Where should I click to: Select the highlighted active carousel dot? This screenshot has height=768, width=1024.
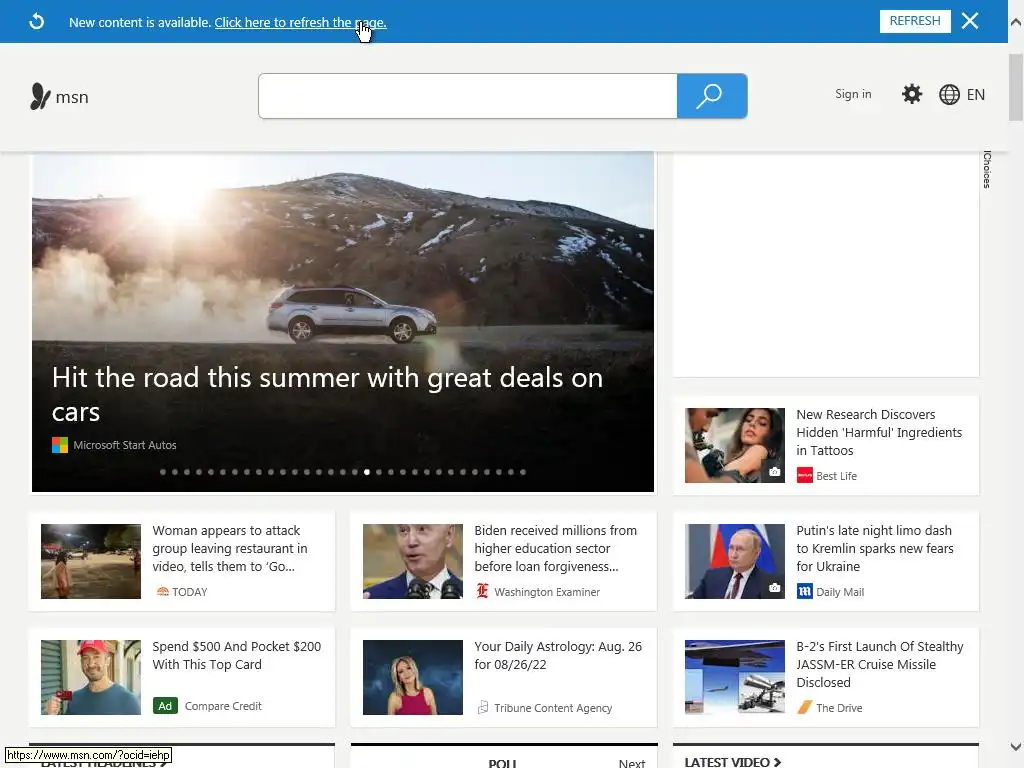[x=367, y=472]
